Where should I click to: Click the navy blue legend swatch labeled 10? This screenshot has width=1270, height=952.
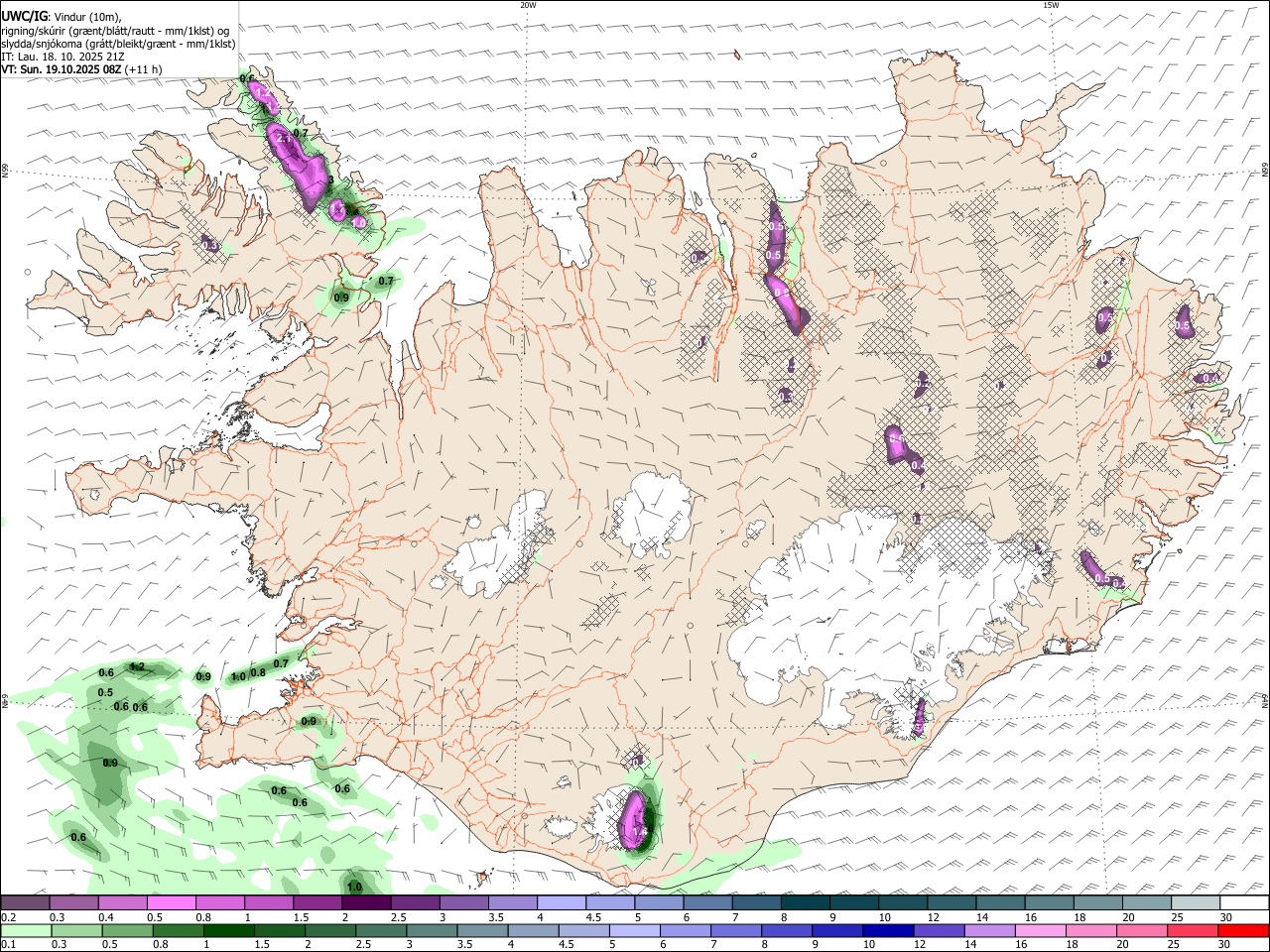pos(888,931)
